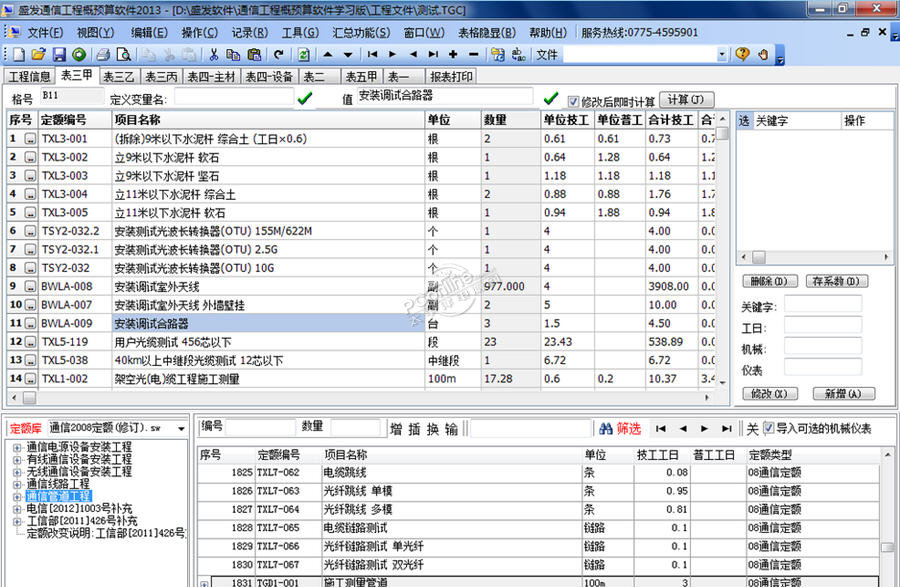
Task: Click the green circular icon next to save
Action: pos(79,55)
